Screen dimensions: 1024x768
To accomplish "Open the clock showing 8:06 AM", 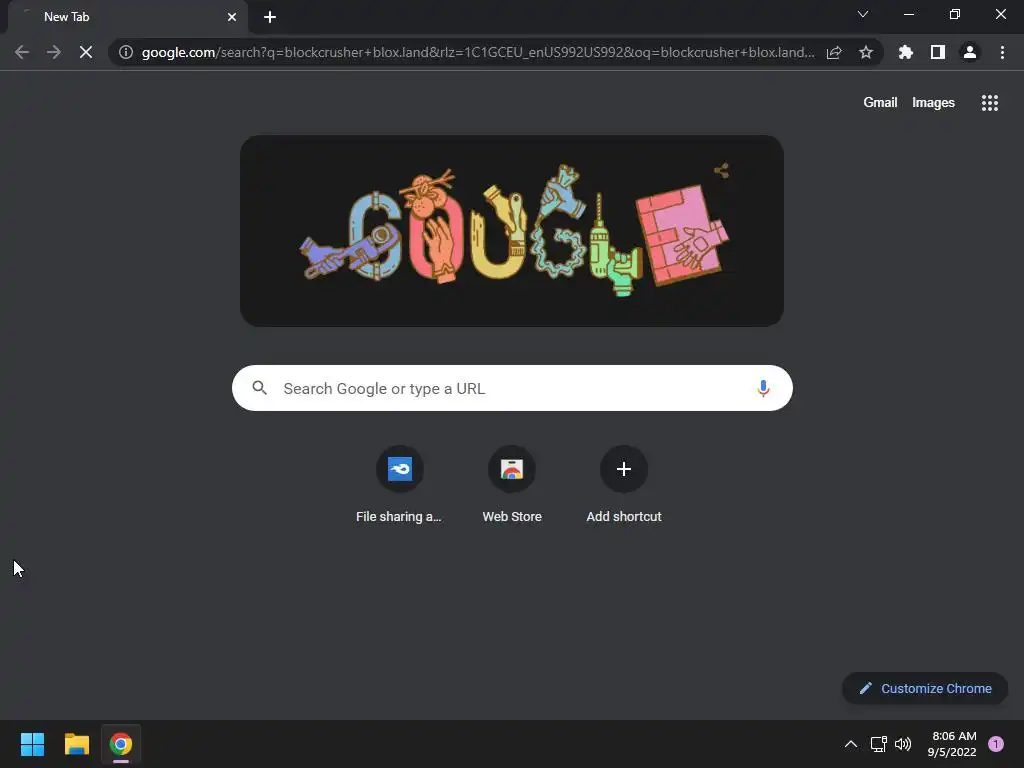I will click(x=953, y=744).
